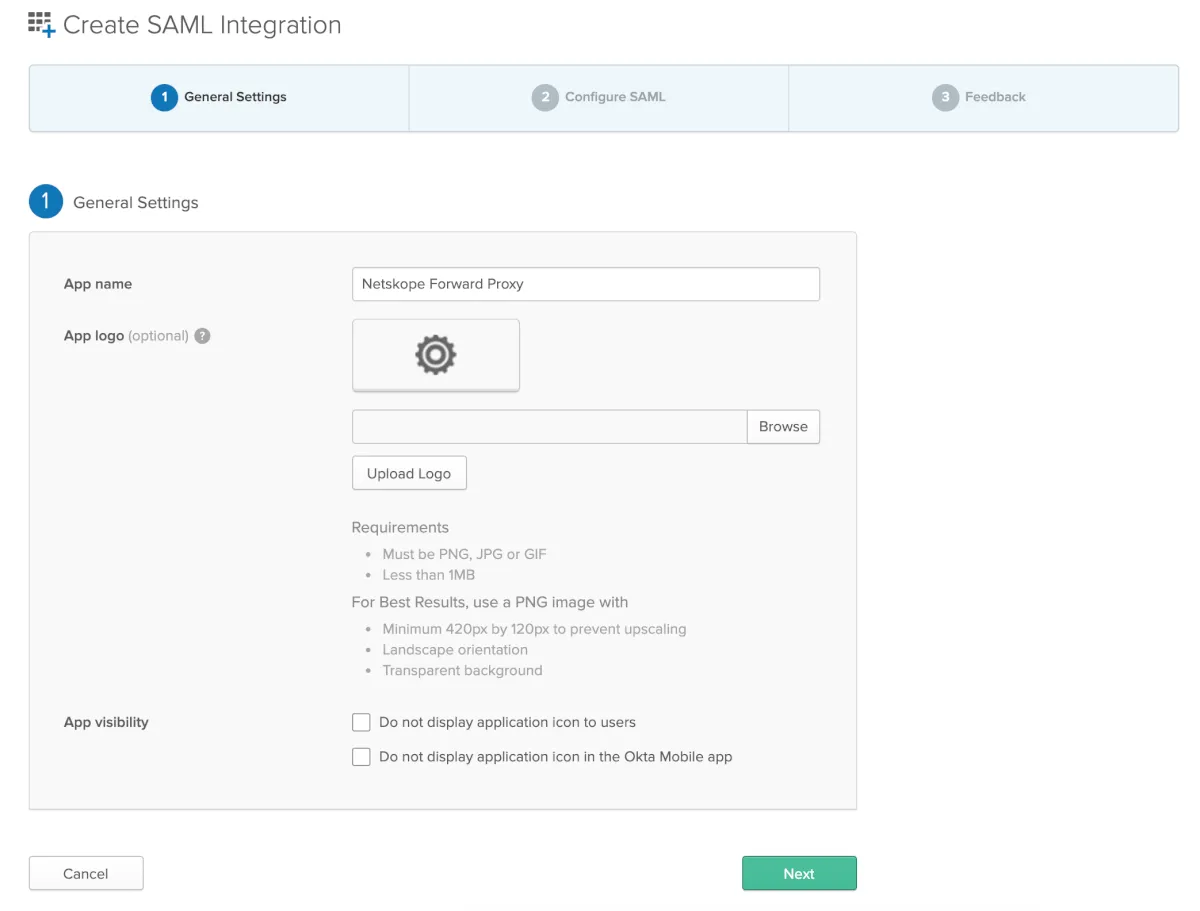The height and width of the screenshot is (911, 1200).
Task: Focus the App name text field
Action: [585, 284]
